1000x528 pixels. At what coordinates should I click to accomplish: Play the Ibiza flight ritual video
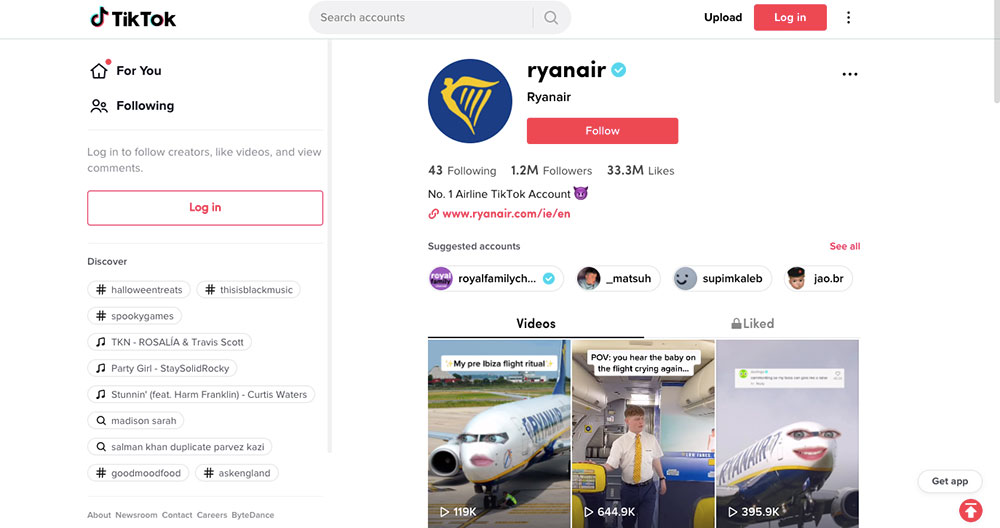[x=499, y=430]
